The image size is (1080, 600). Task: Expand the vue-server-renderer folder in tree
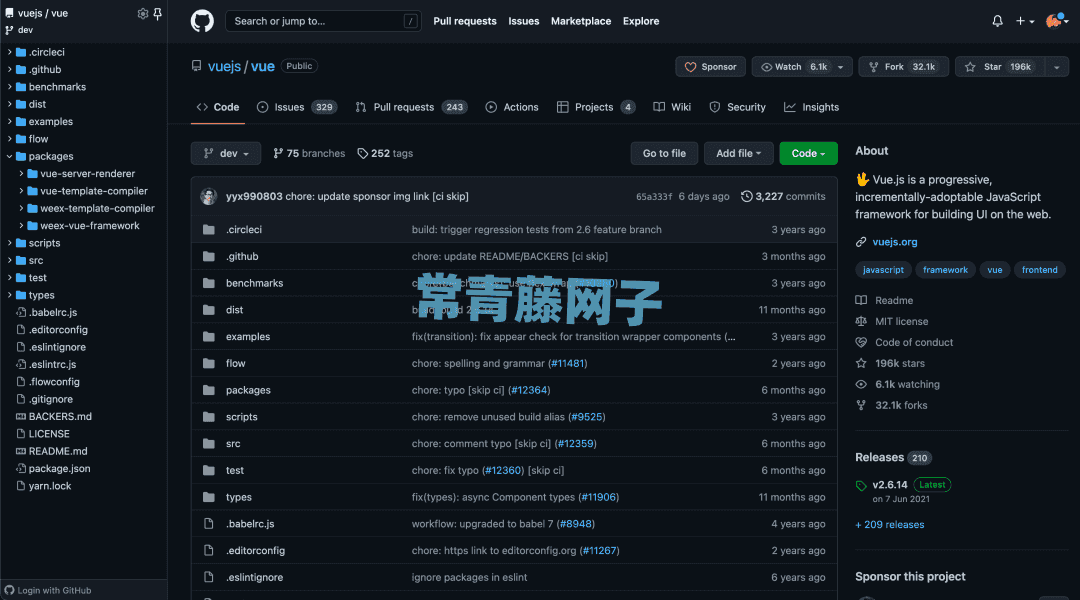coord(21,174)
